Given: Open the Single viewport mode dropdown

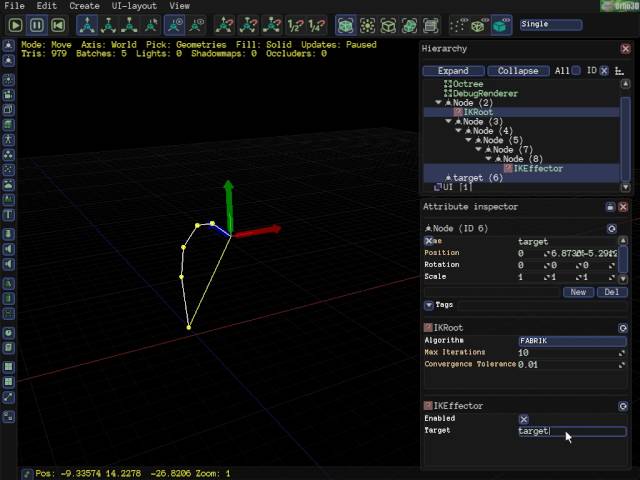Looking at the screenshot, I should pyautogui.click(x=550, y=24).
